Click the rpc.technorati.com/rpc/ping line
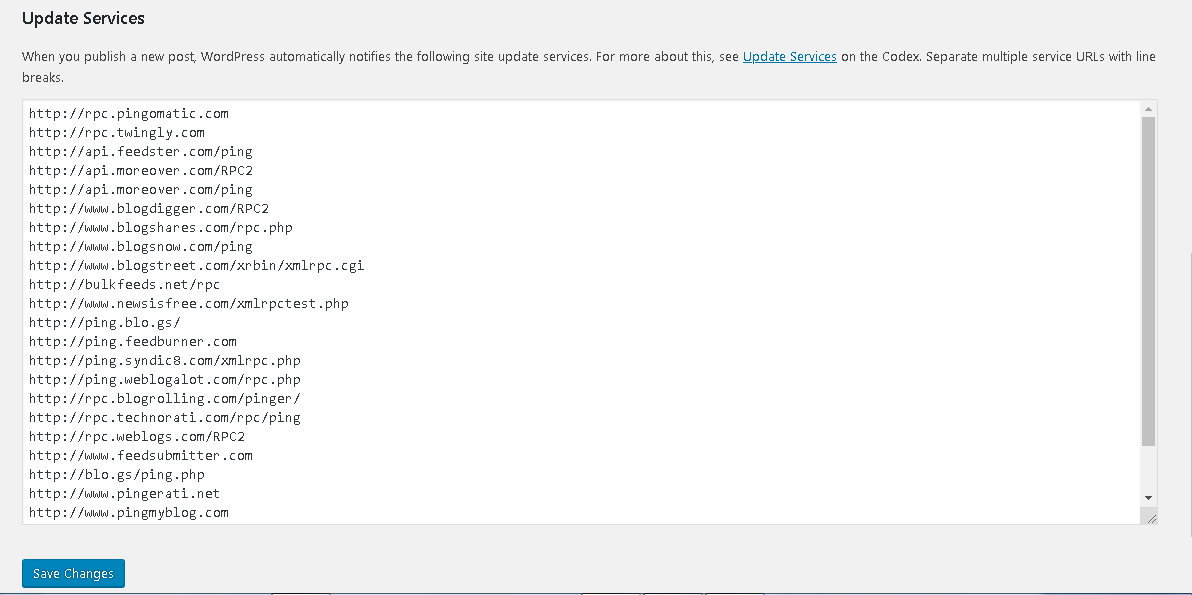 [x=164, y=417]
